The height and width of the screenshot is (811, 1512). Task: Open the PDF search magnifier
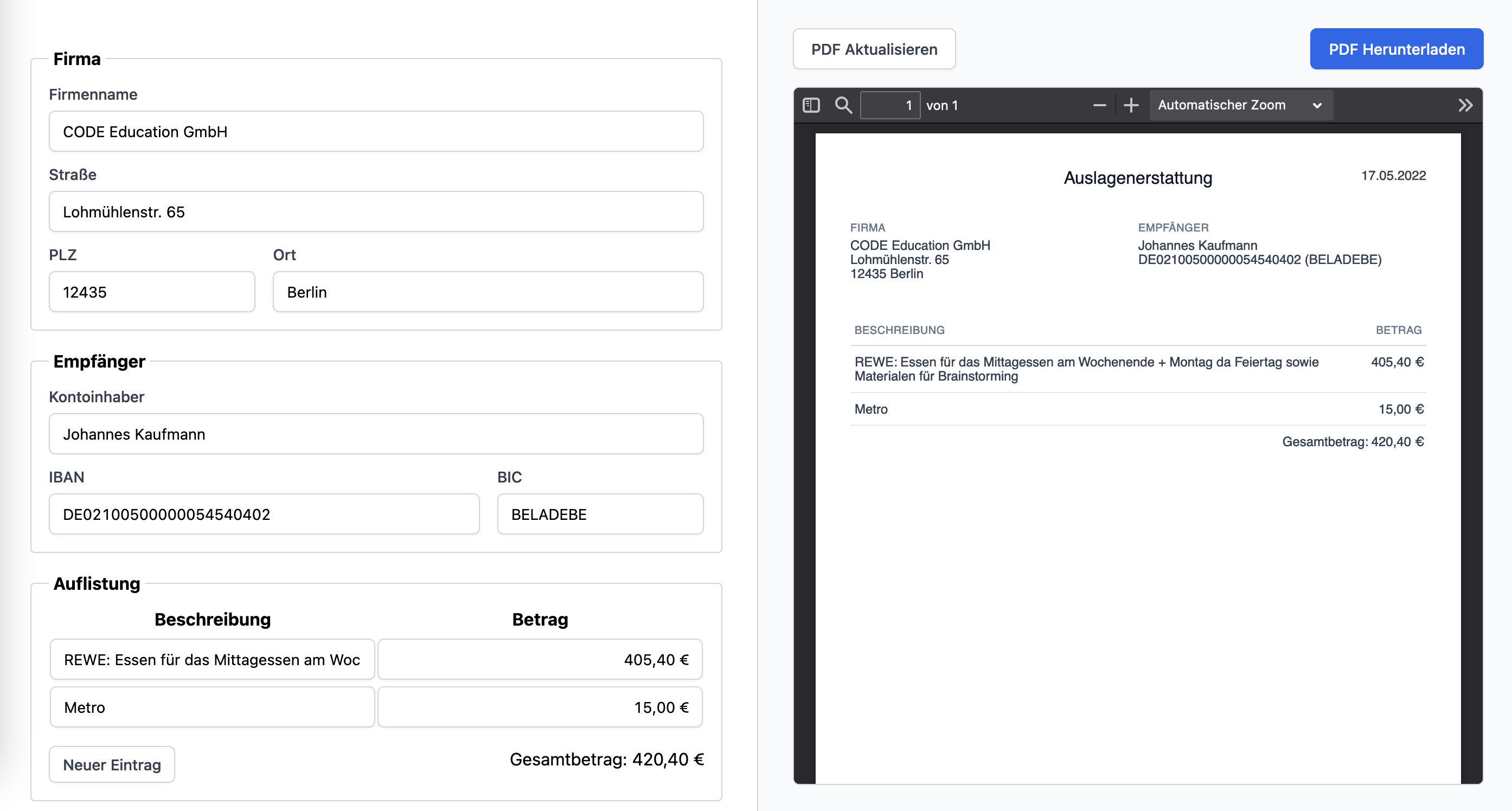(843, 105)
